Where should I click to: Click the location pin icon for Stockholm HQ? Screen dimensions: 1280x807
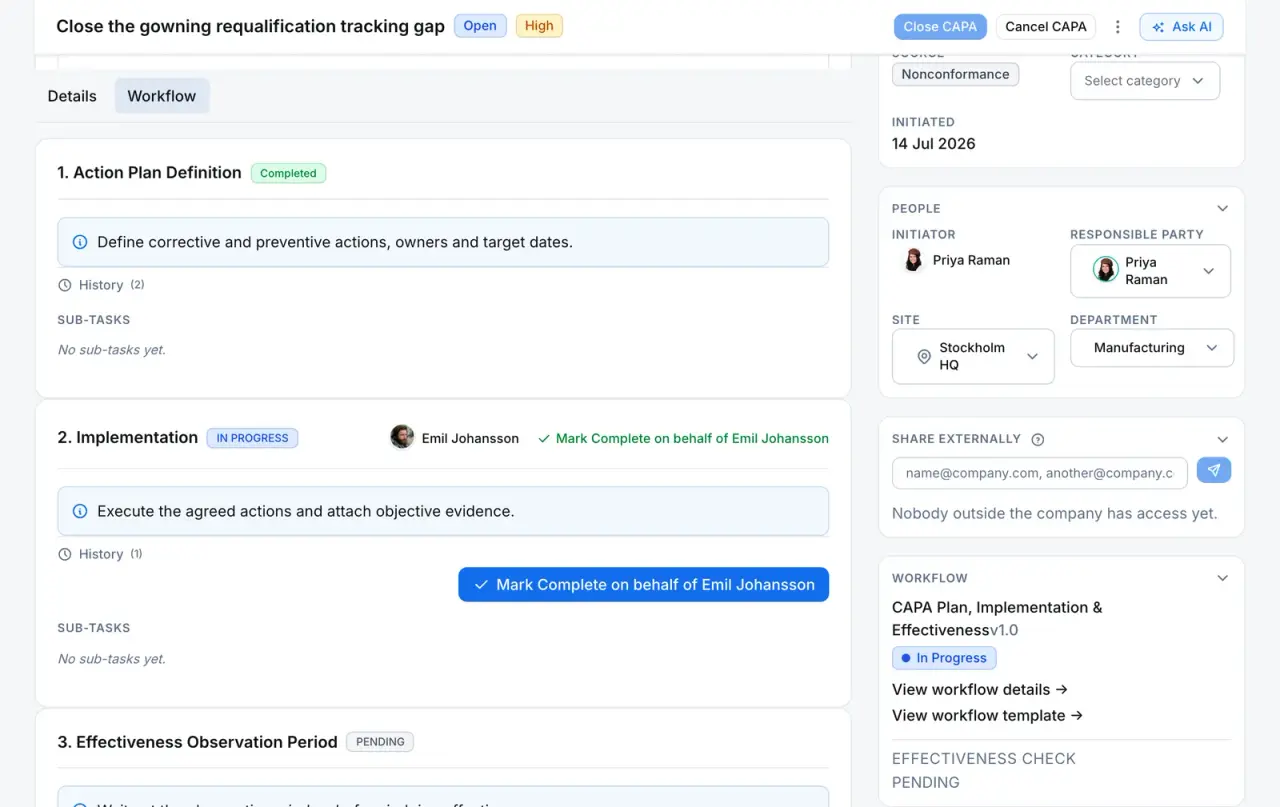(x=924, y=356)
